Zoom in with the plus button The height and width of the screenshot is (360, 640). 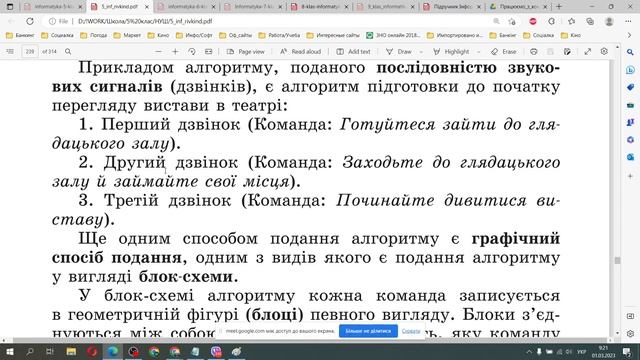coord(175,52)
